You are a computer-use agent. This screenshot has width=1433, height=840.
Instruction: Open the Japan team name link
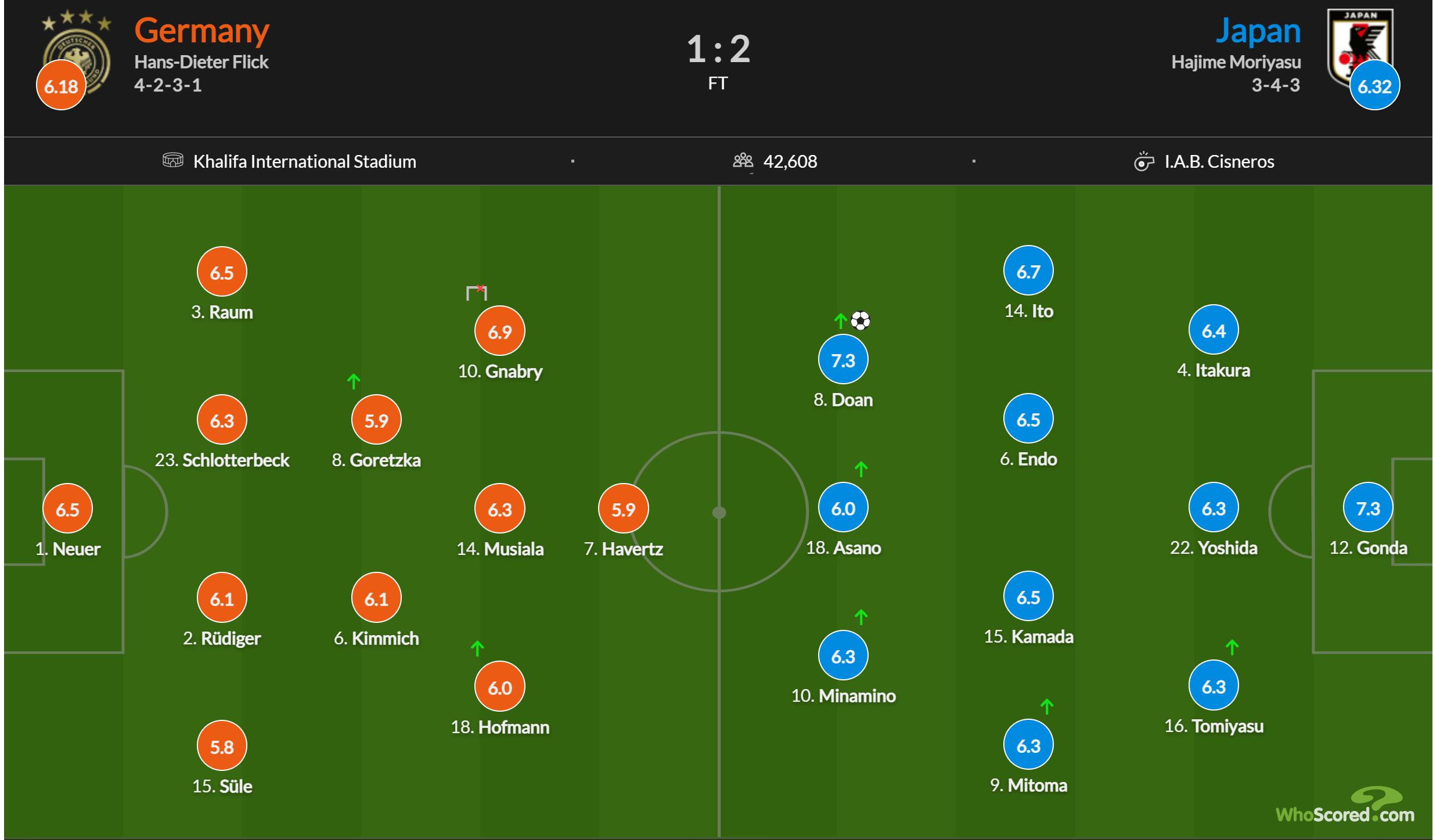tap(1258, 31)
